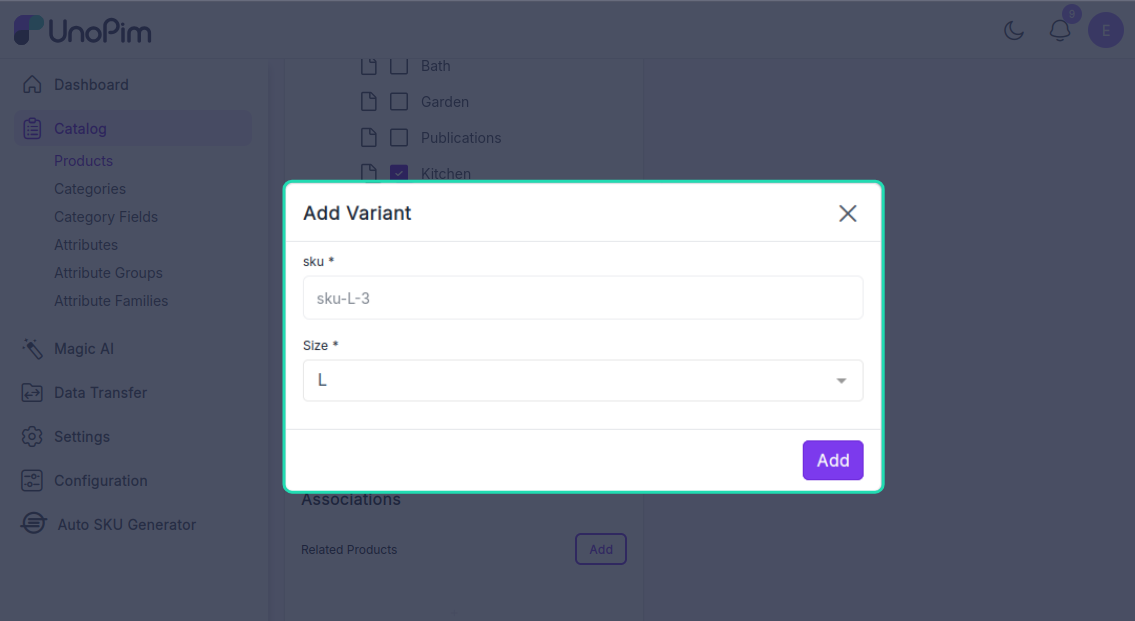Click Add button for Related Products
The width and height of the screenshot is (1135, 621).
click(x=601, y=549)
